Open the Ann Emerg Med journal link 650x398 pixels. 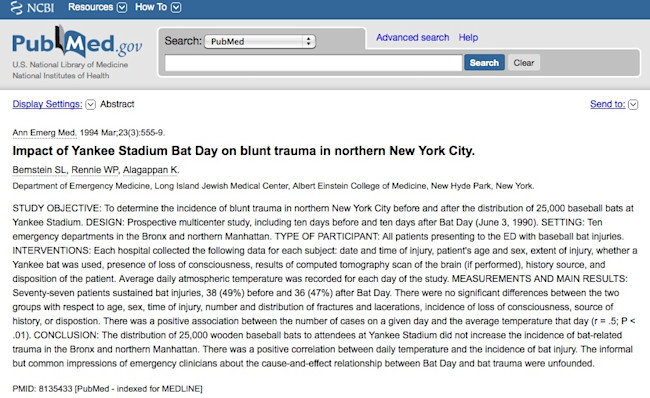tap(44, 133)
